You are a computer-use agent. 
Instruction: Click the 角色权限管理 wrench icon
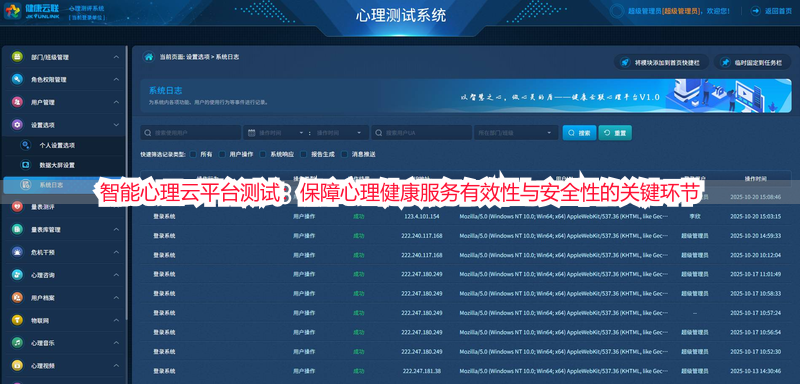[17, 80]
